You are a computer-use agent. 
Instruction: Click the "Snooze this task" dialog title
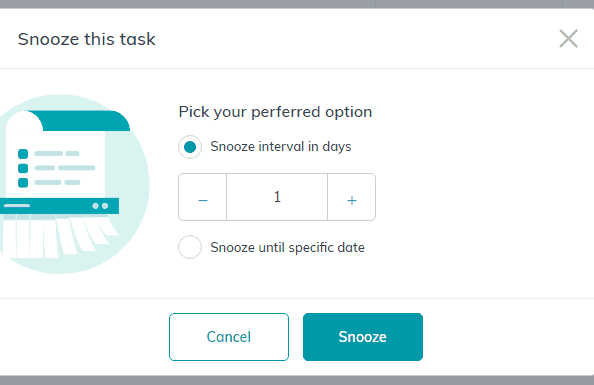coord(86,39)
